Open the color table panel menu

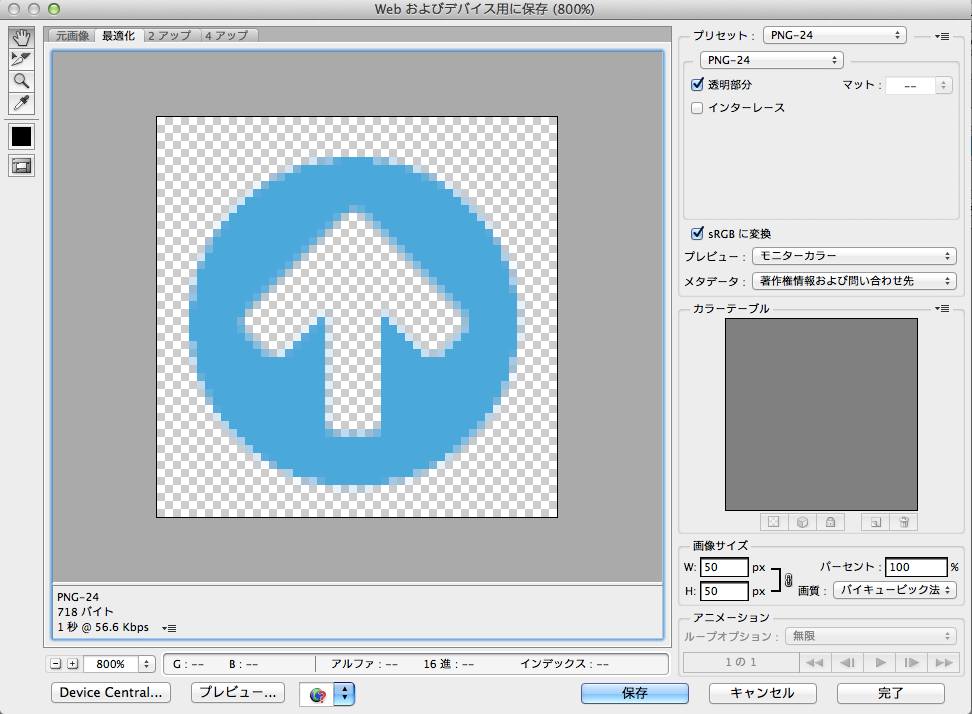click(942, 309)
